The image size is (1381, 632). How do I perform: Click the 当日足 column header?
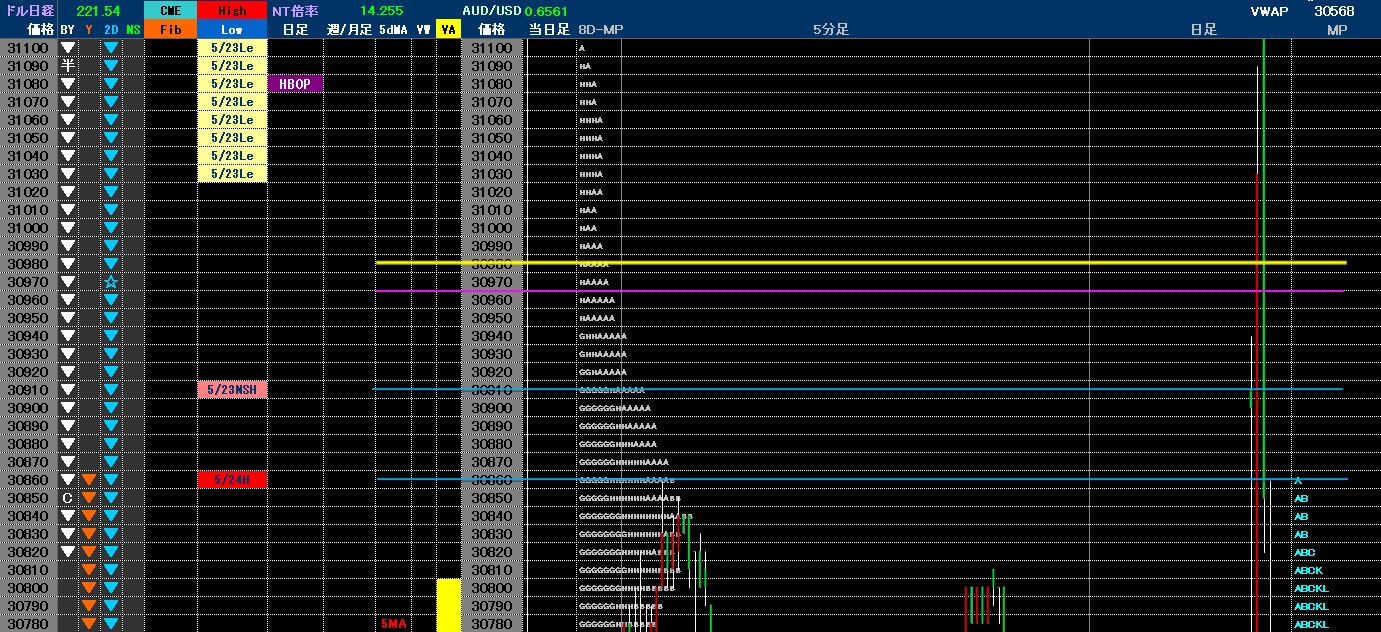click(x=549, y=30)
